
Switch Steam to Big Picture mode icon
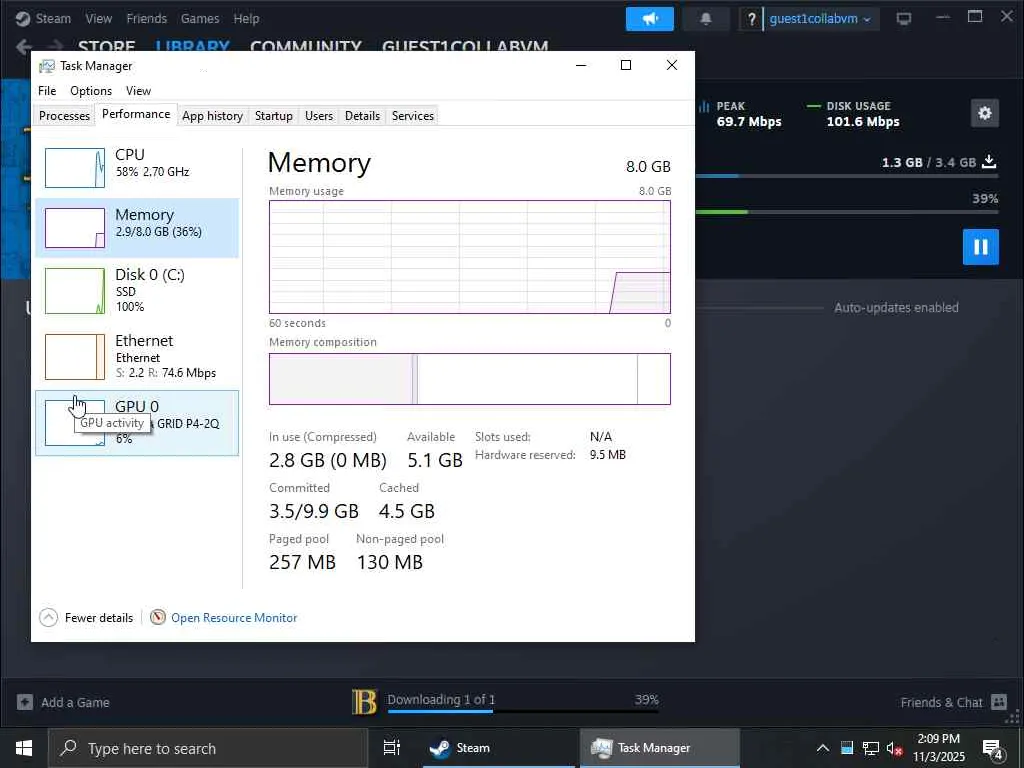coord(904,19)
